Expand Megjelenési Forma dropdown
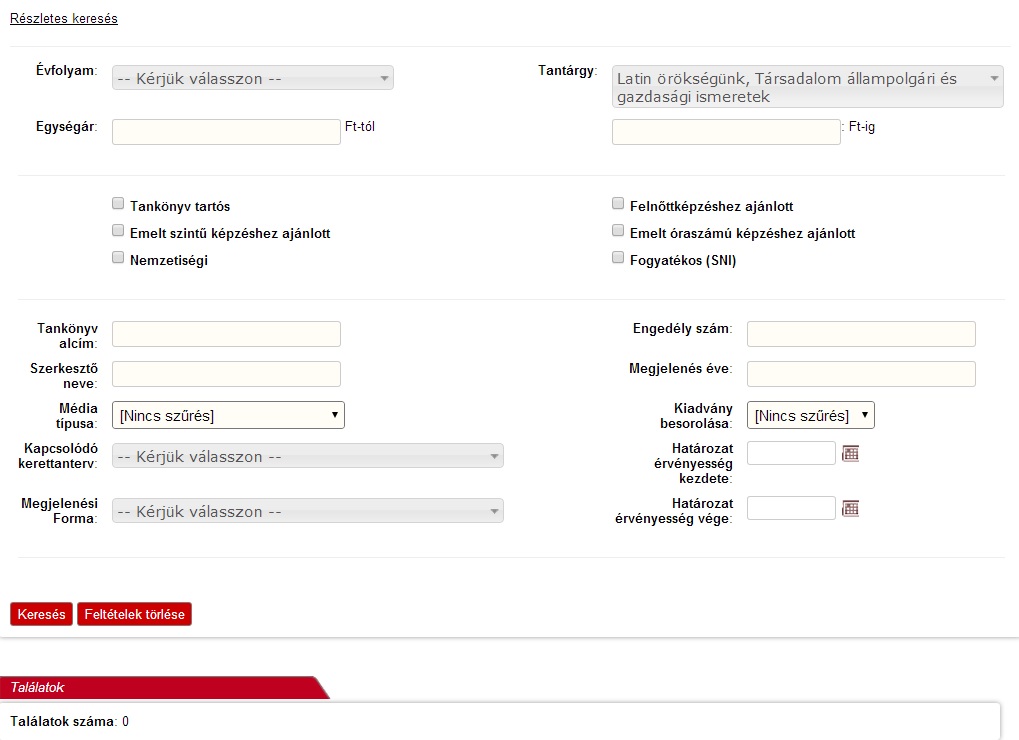The width and height of the screenshot is (1019, 740). 307,511
